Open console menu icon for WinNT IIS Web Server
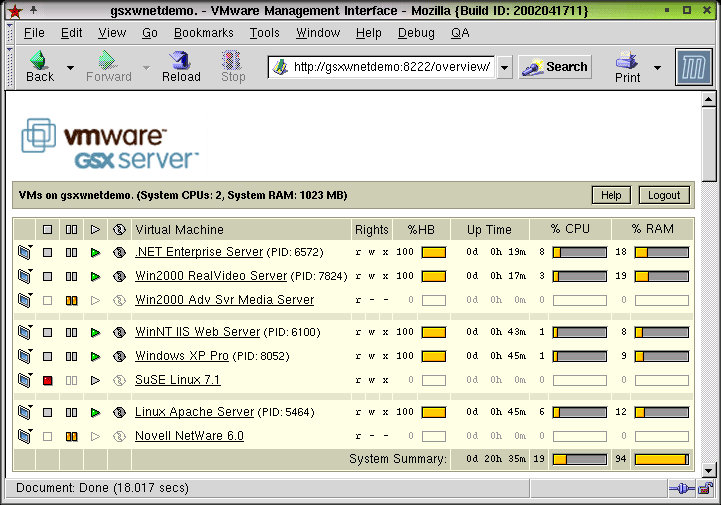The image size is (721, 505). (25, 332)
